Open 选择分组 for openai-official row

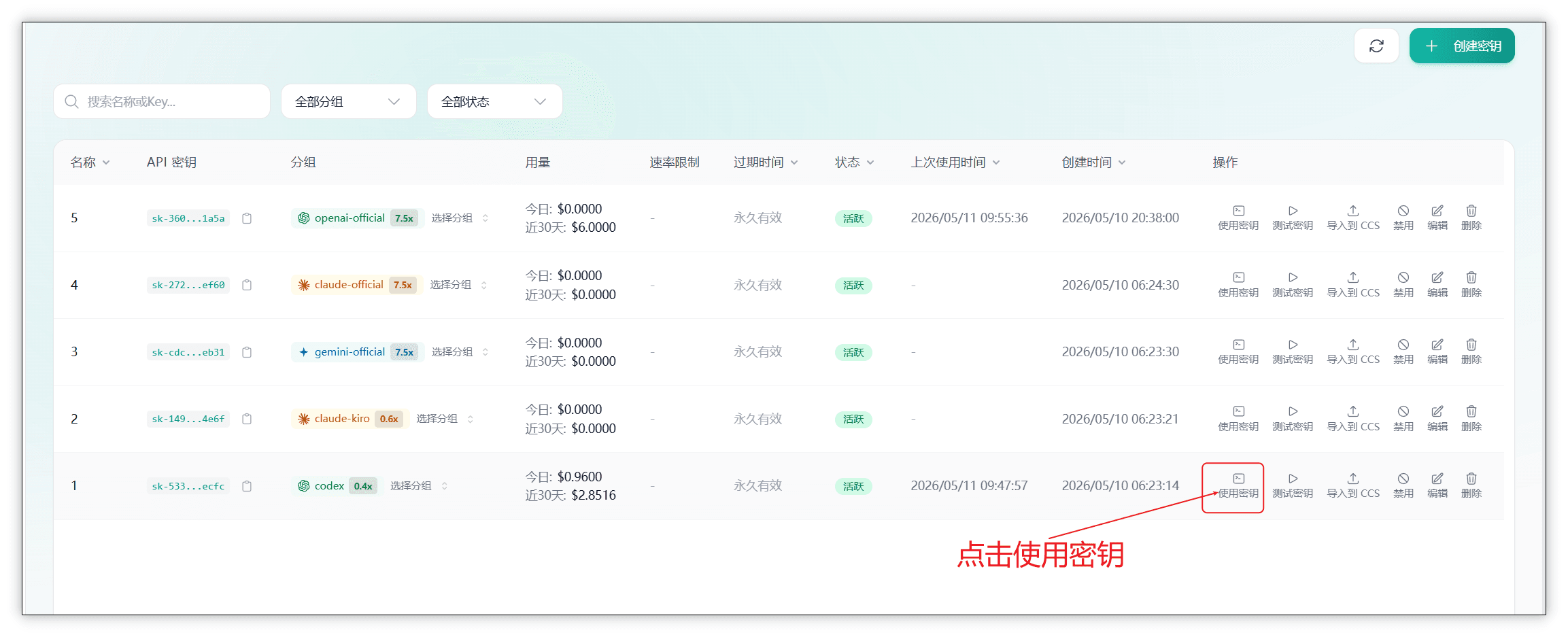point(460,218)
